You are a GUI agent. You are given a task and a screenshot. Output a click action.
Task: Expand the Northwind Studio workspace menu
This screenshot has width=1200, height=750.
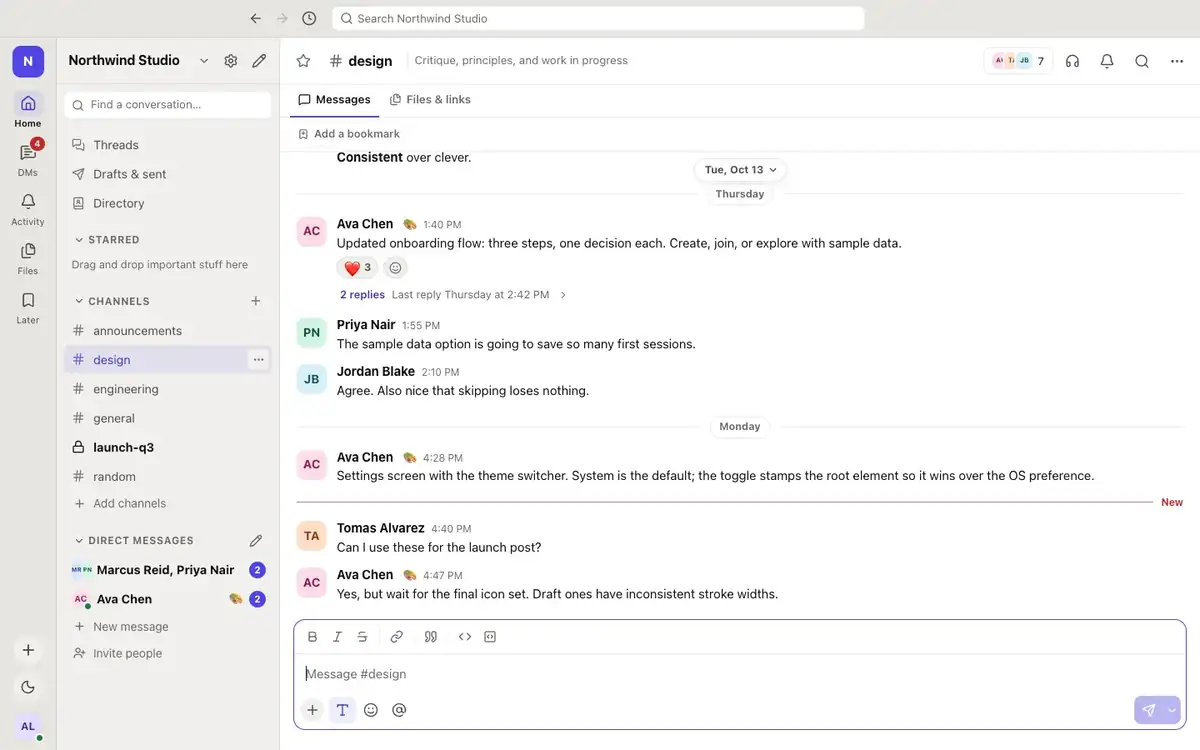click(139, 60)
